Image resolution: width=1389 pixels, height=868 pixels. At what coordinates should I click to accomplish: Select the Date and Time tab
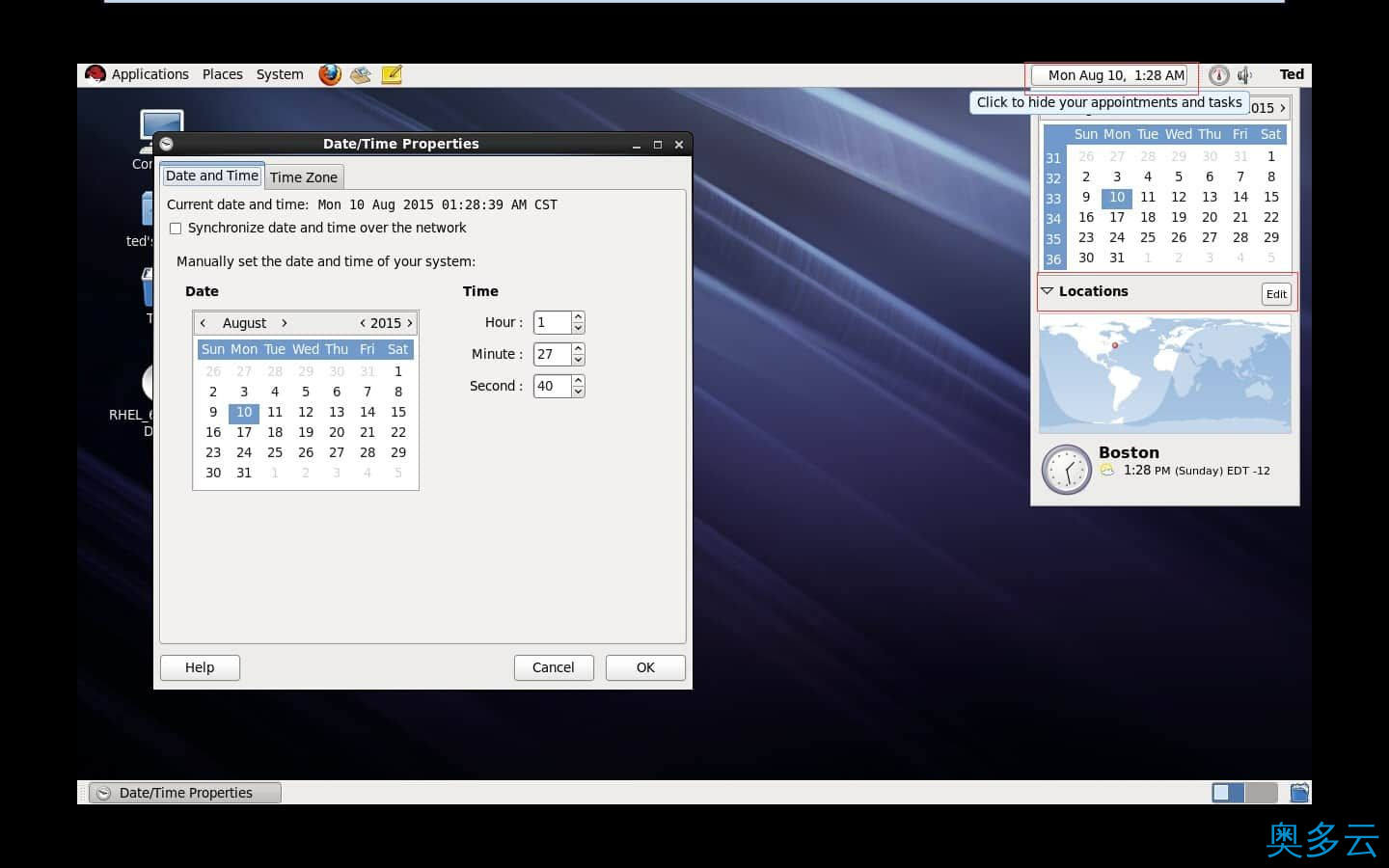212,176
